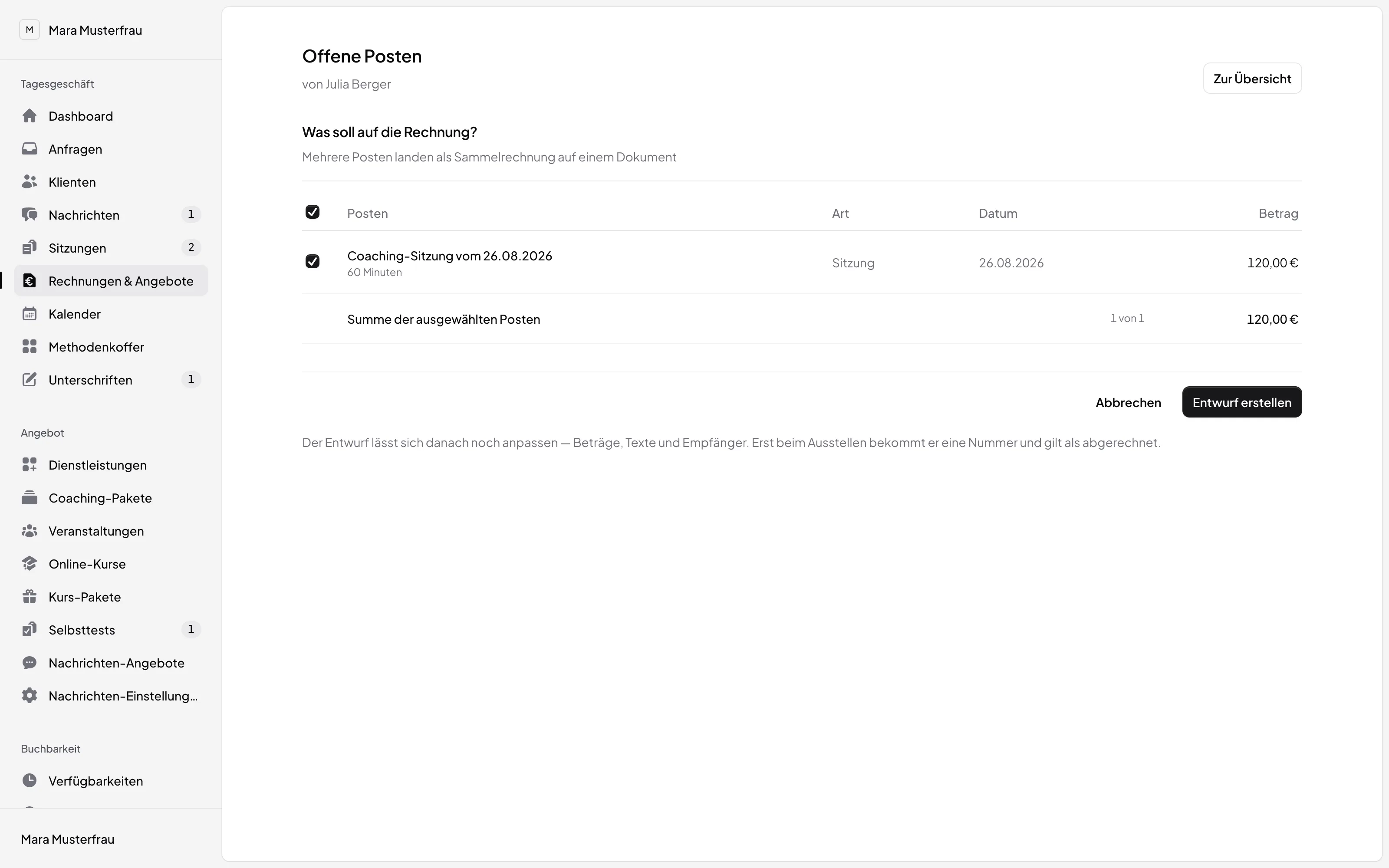
Task: Open Verfügbarkeiten under Buchbarkeit
Action: coord(111,781)
